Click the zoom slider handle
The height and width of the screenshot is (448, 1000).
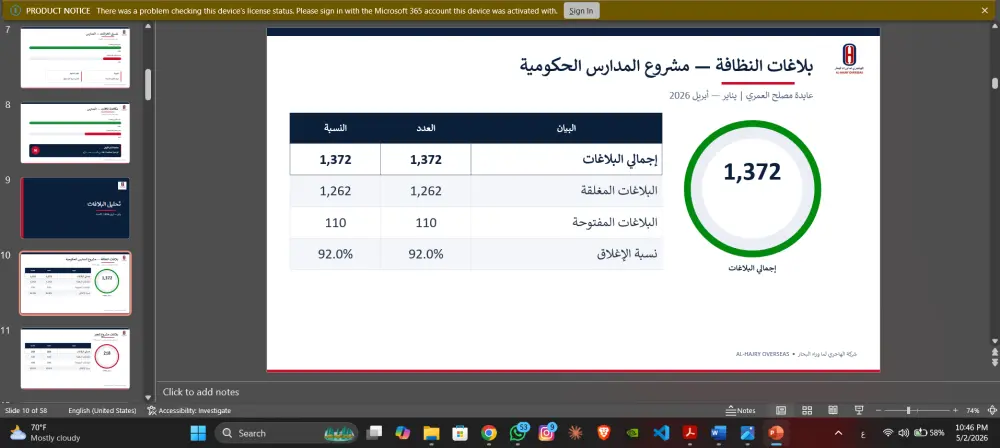pos(908,410)
